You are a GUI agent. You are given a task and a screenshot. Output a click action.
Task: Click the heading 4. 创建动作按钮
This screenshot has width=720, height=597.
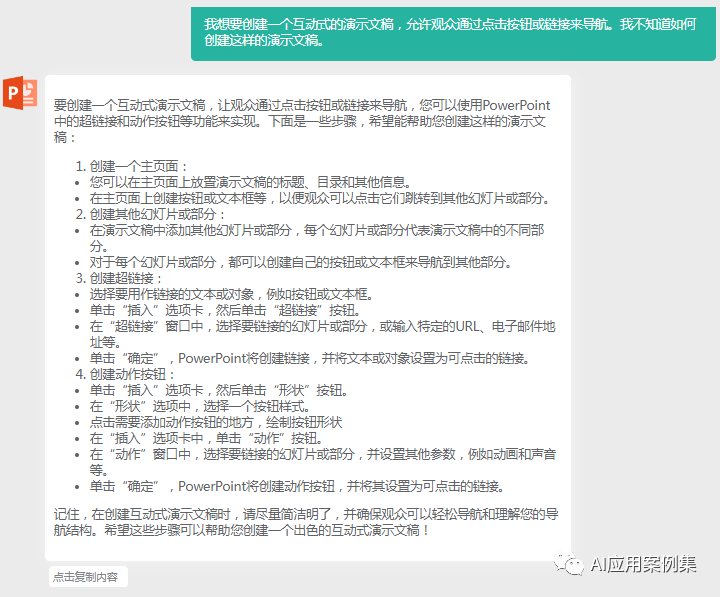click(125, 374)
